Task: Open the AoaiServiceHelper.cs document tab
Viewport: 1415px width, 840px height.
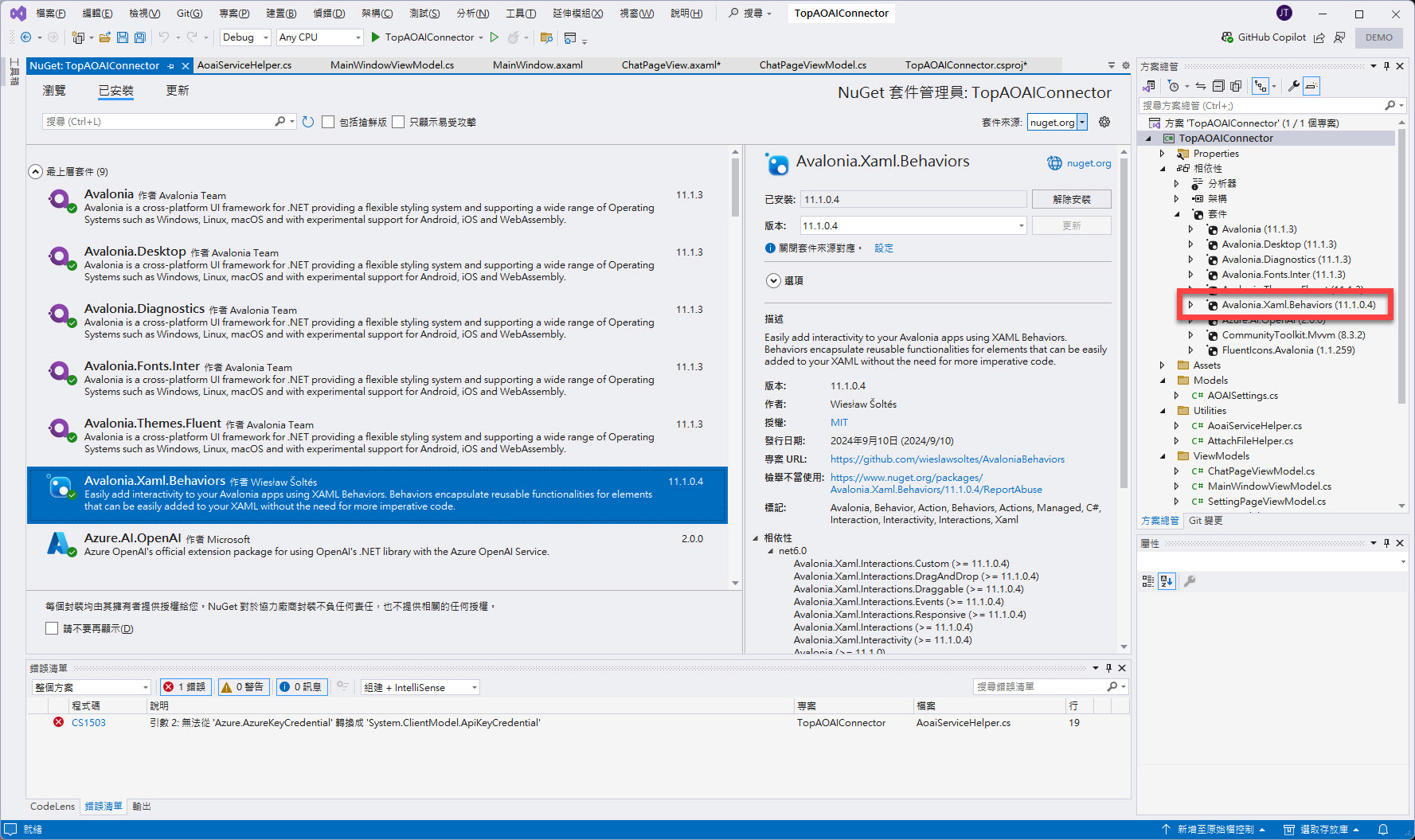Action: (x=244, y=65)
